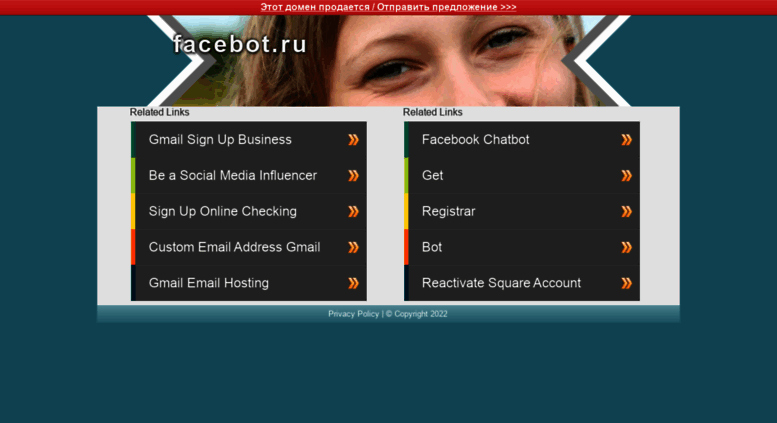Click the left column Related Links heading above Gmail Sign Up Business
This screenshot has height=423, width=777.
click(x=160, y=112)
